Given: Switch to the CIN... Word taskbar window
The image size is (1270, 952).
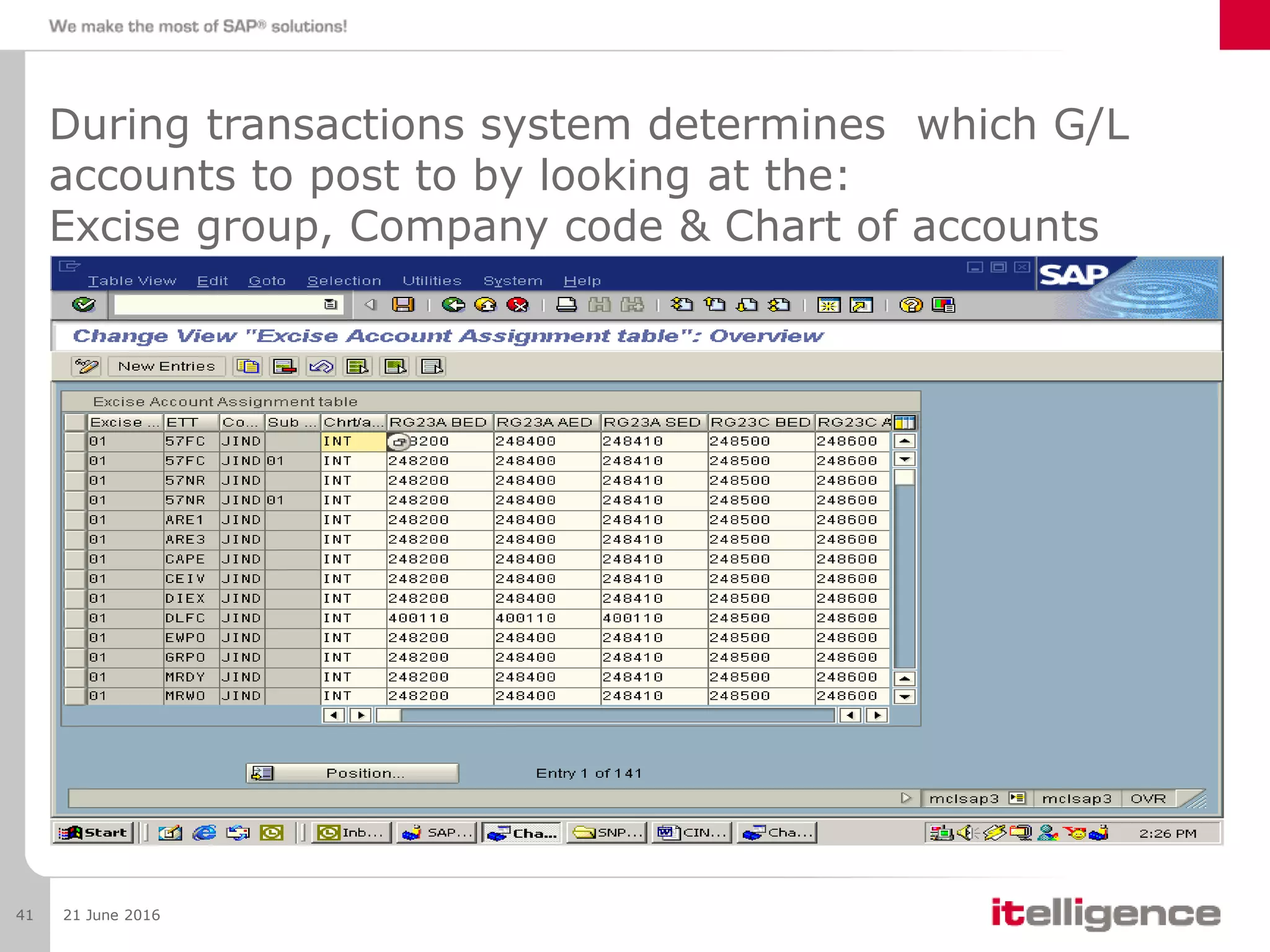Looking at the screenshot, I should point(691,832).
